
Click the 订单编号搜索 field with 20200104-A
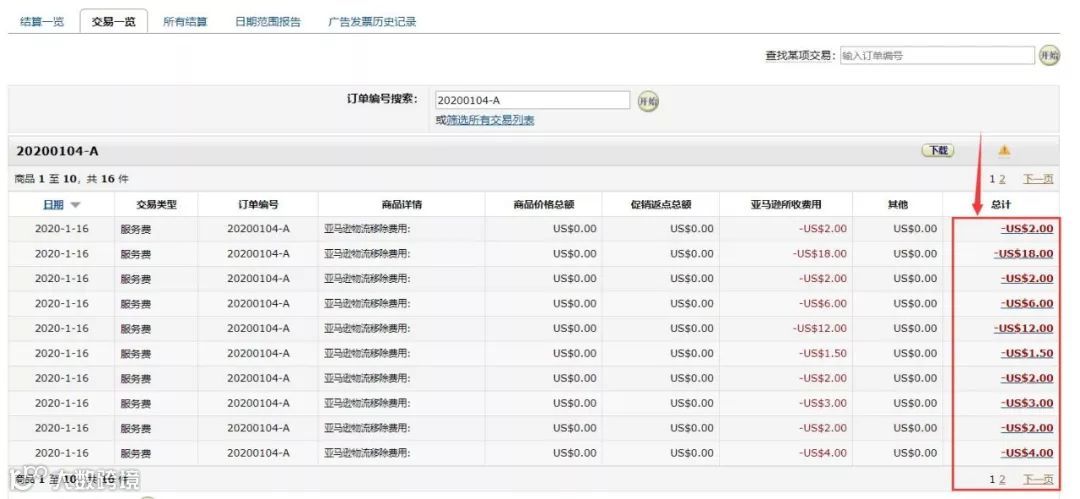(532, 101)
